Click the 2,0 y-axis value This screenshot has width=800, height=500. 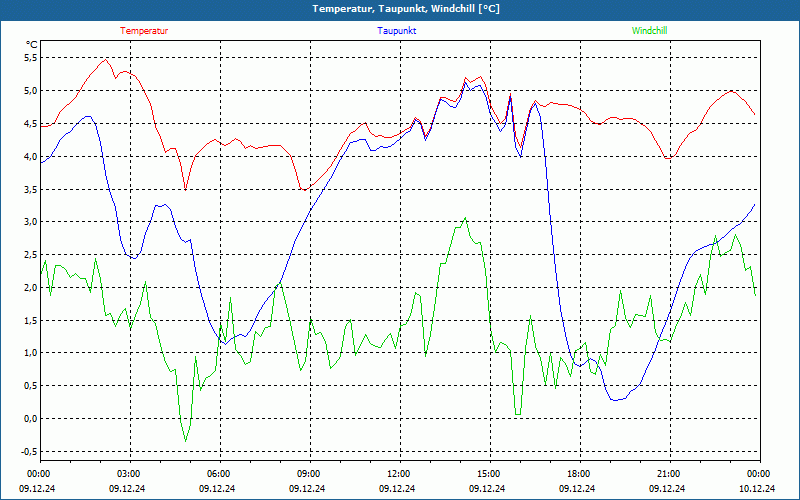tap(31, 287)
